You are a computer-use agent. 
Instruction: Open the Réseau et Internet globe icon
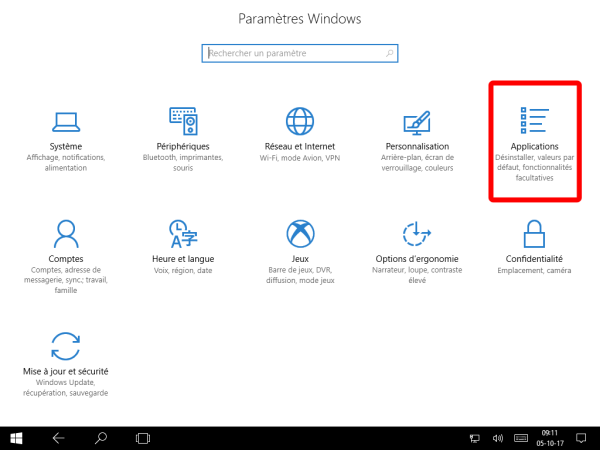click(x=300, y=121)
